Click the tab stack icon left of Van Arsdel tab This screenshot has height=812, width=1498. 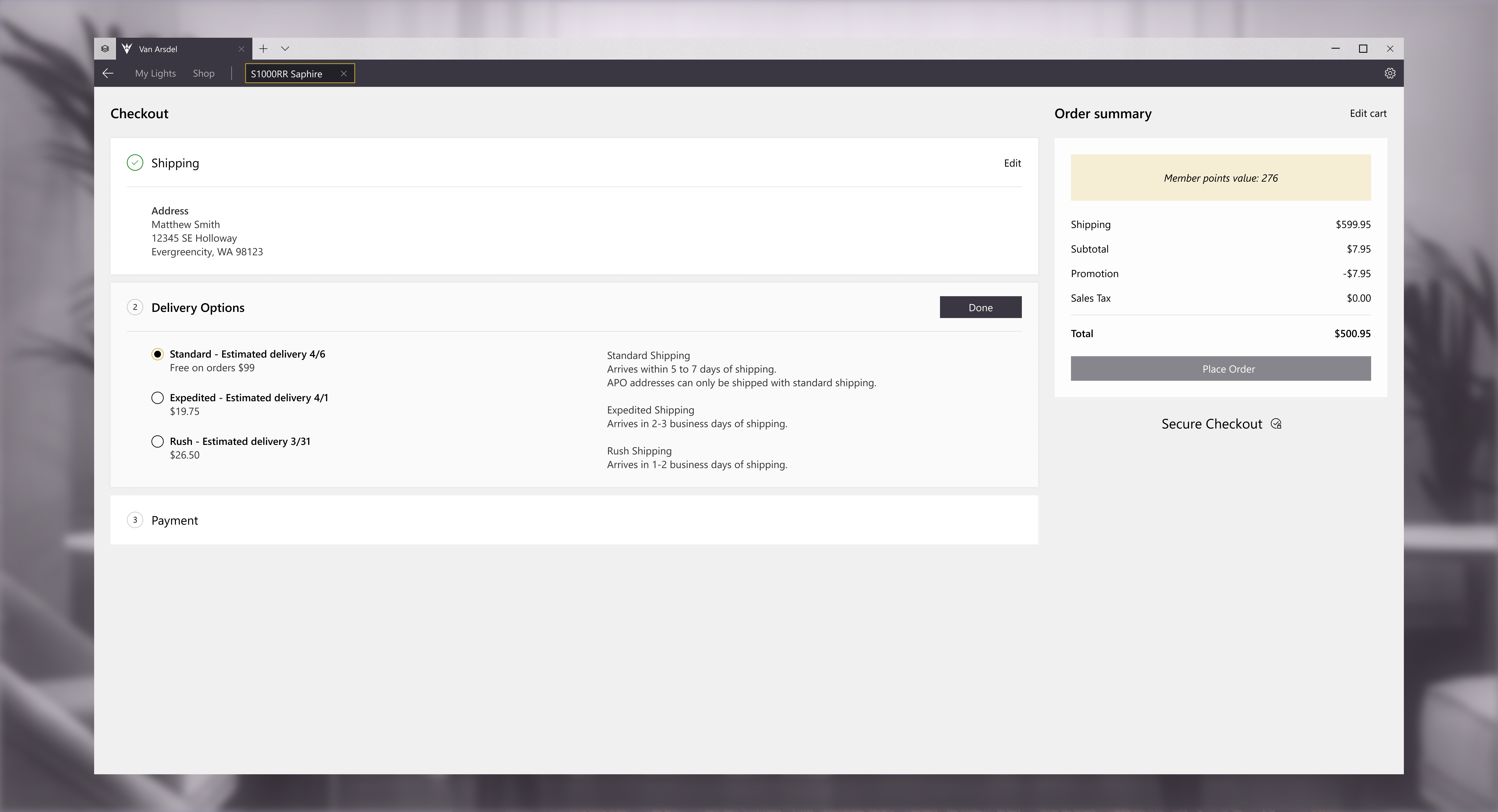pyautogui.click(x=105, y=49)
